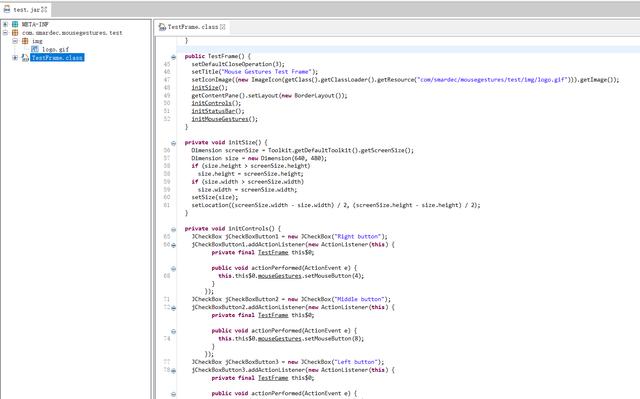640x399 pixels.
Task: Click the META-INF folder icon
Action: pos(15,24)
